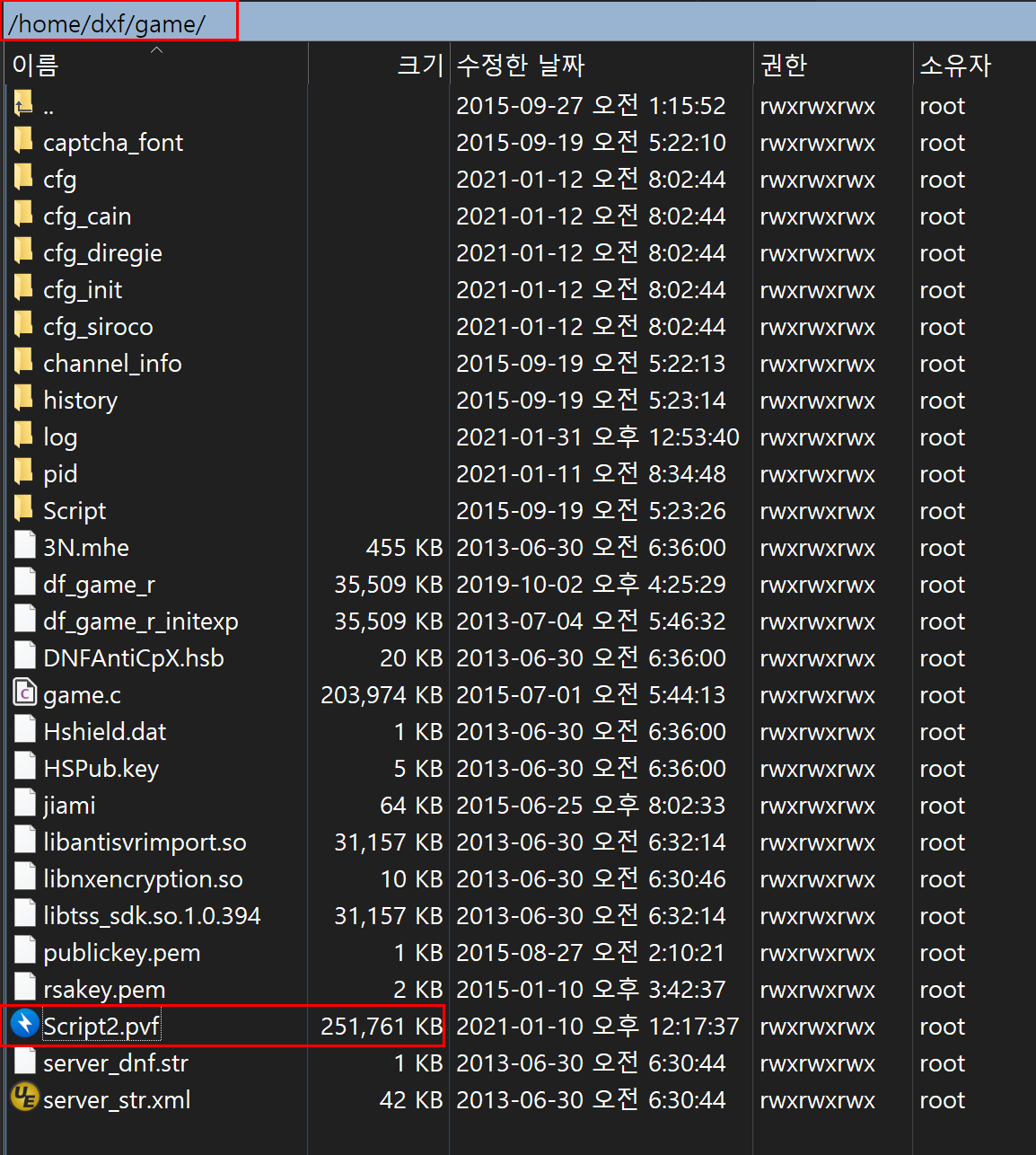The image size is (1036, 1155).
Task: Click rsakey.pem's date 2015-01-10
Action: pyautogui.click(x=591, y=989)
